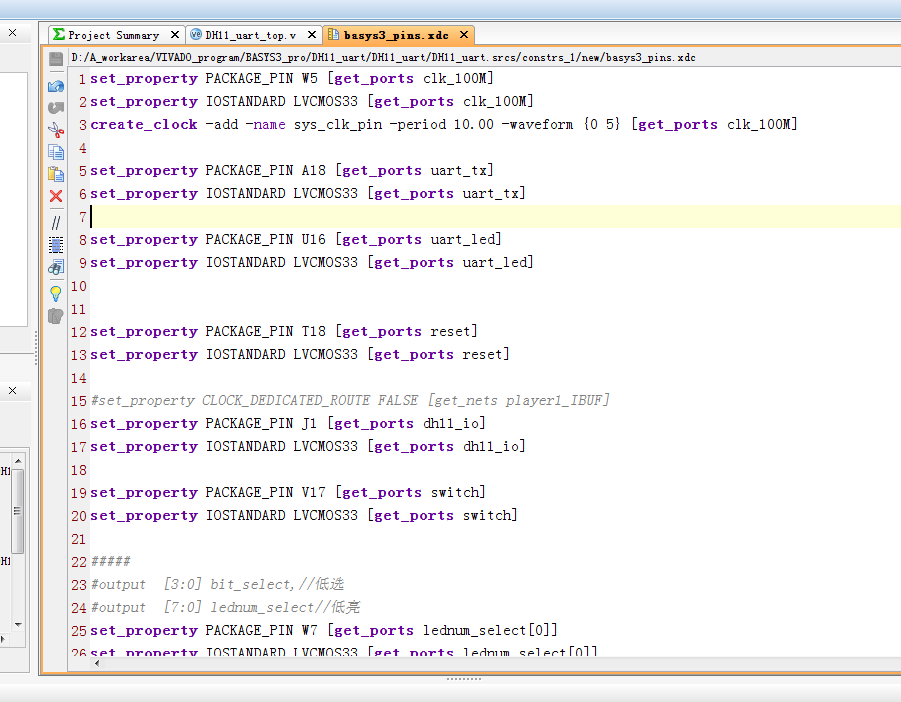The width and height of the screenshot is (901, 702).
Task: Close the Project Summary tab
Action: point(175,35)
